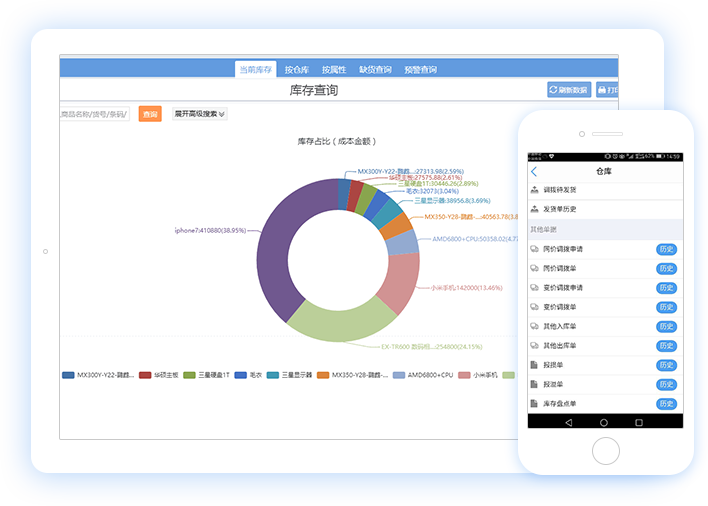Expand 展开高级搜索 advanced search
The width and height of the screenshot is (708, 506).
click(x=200, y=114)
